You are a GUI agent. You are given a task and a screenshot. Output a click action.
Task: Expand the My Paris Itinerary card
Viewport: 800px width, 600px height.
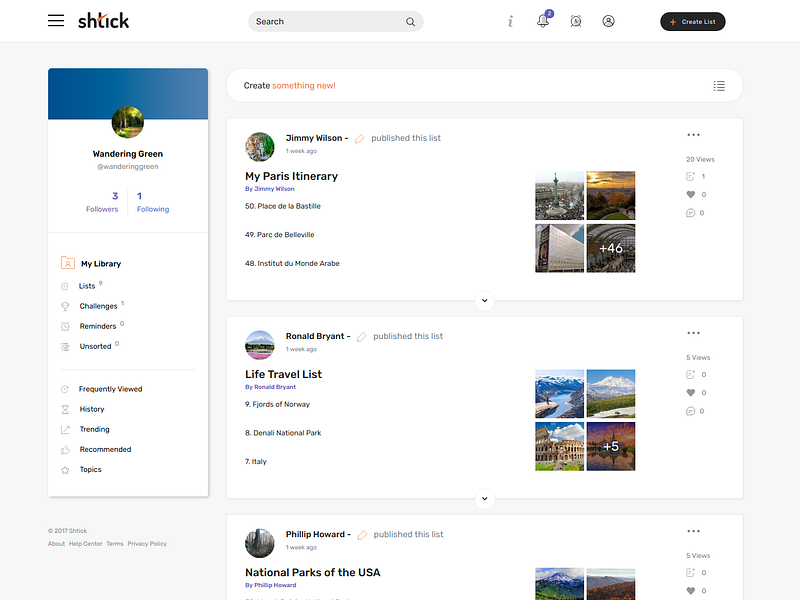click(x=485, y=301)
